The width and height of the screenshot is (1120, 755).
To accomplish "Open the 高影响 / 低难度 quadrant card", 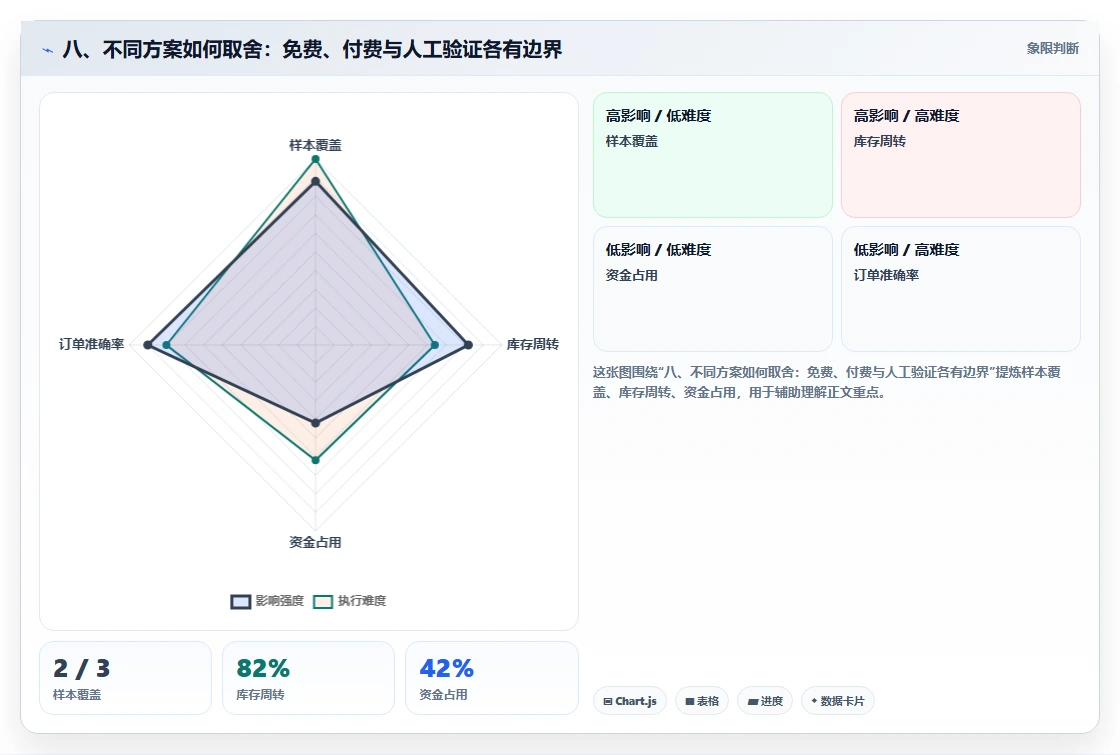I will pyautogui.click(x=713, y=155).
